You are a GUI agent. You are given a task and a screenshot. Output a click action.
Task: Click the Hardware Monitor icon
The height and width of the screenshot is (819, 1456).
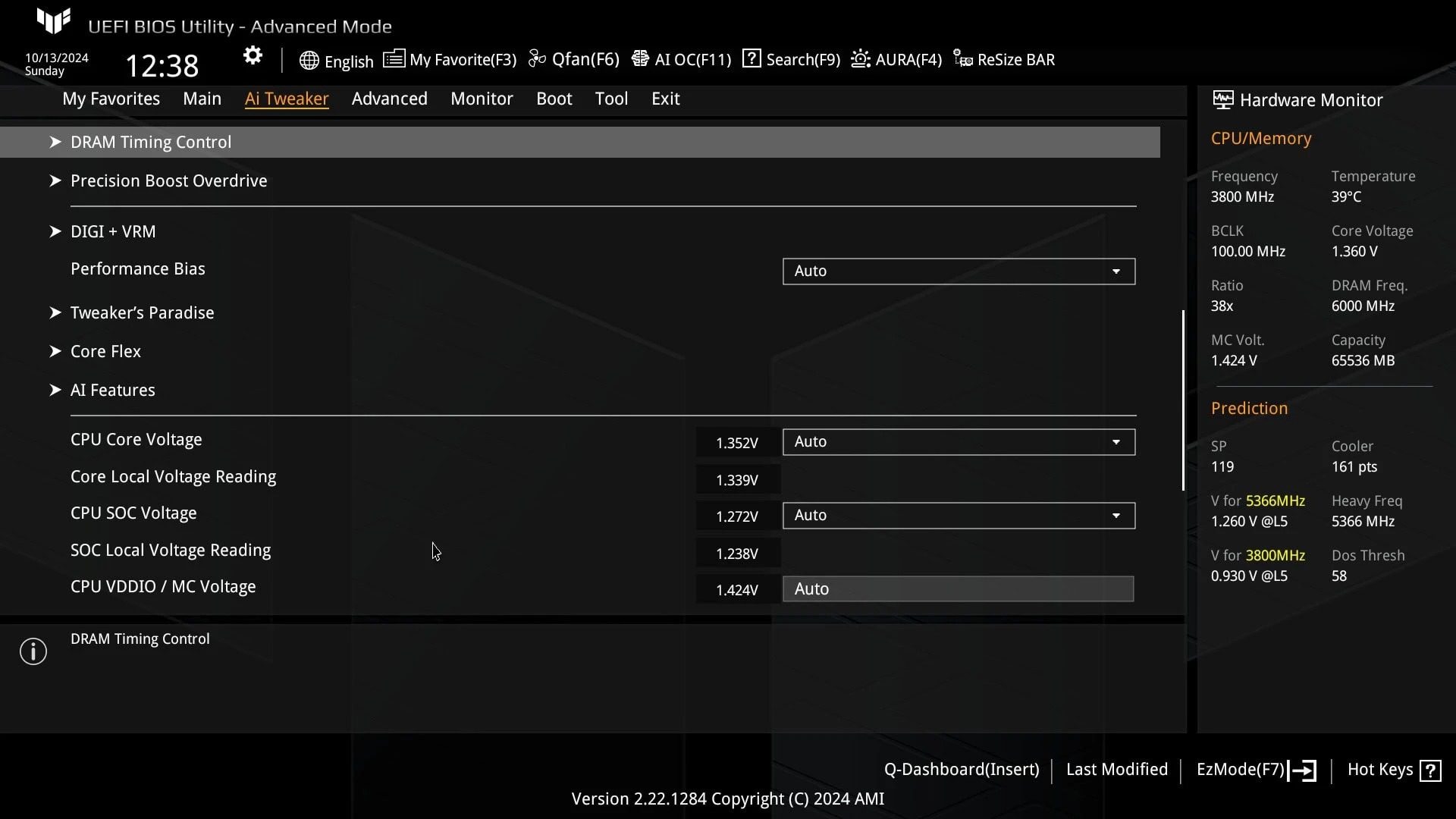pos(1222,100)
